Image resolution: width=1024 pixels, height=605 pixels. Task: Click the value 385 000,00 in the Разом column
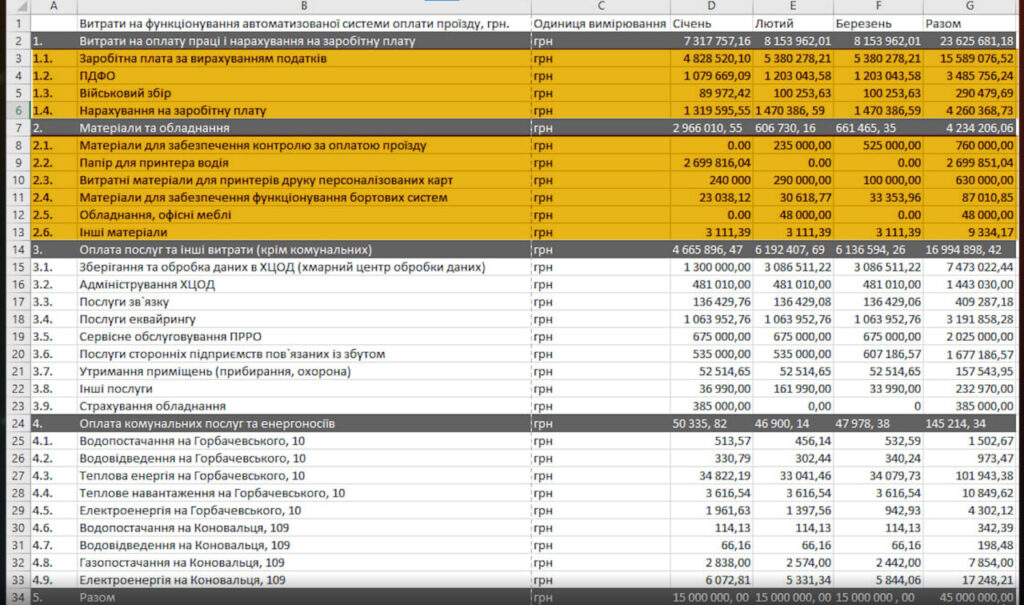pyautogui.click(x=984, y=406)
